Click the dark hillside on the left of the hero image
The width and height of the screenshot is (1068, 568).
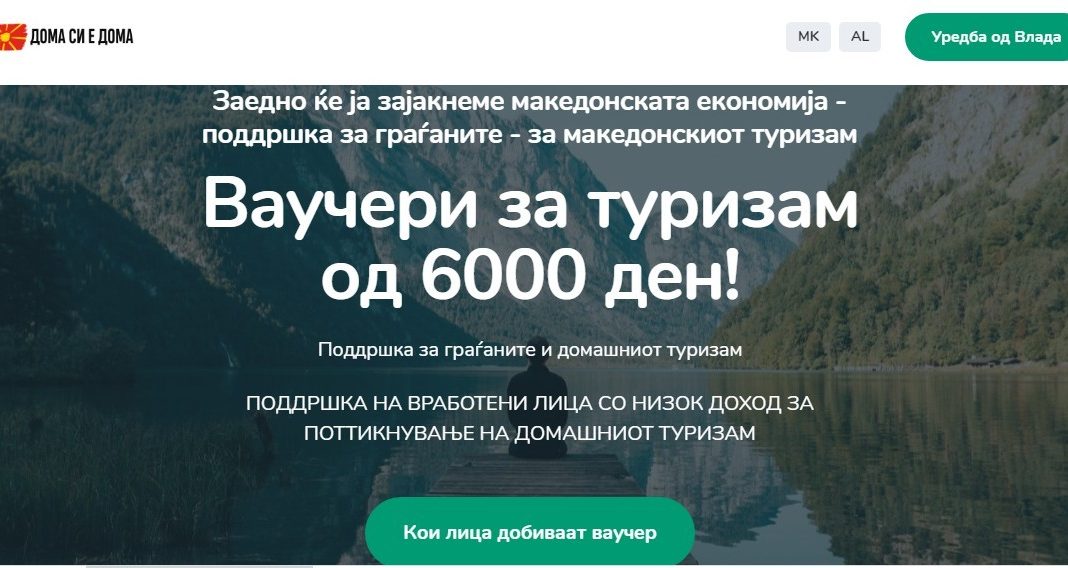tap(102, 272)
